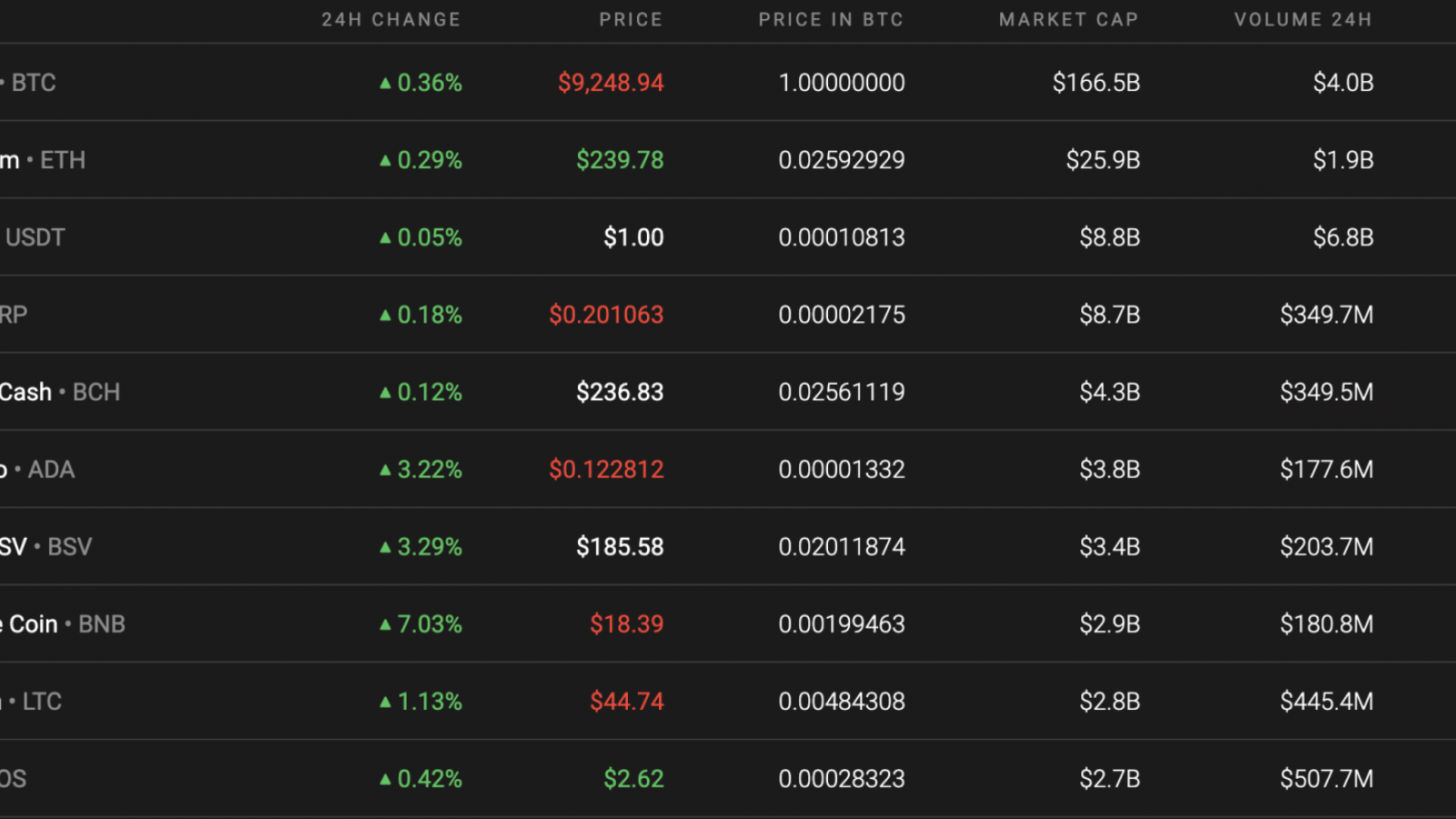Select the $18.39 price
1456x819 pixels.
(627, 624)
